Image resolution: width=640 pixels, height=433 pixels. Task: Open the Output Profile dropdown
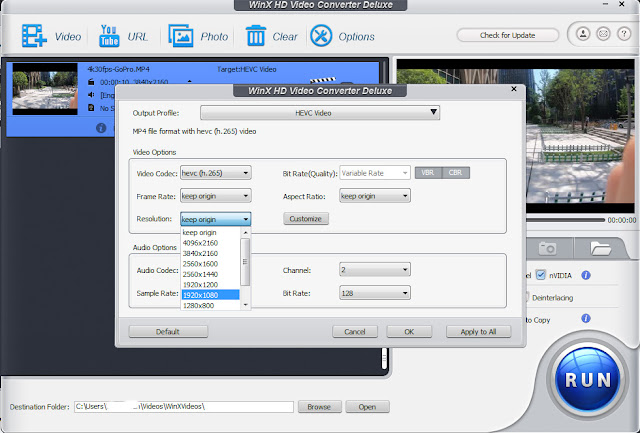pos(320,113)
